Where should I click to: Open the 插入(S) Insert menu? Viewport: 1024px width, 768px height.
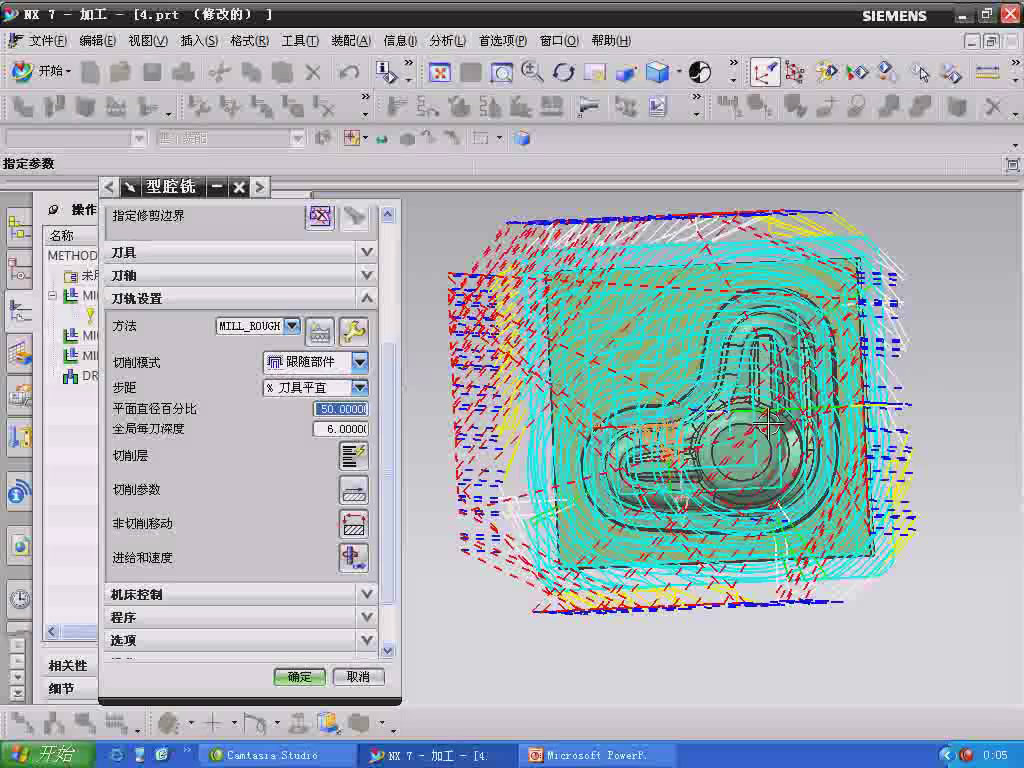(x=199, y=40)
